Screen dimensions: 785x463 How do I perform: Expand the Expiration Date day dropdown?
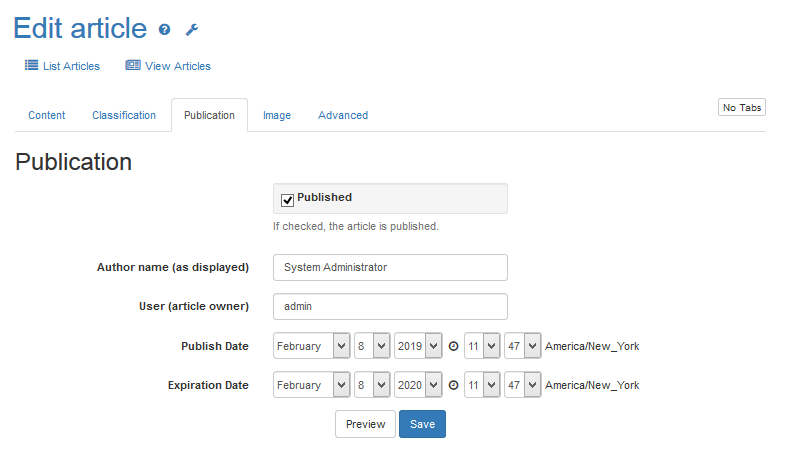coord(371,385)
